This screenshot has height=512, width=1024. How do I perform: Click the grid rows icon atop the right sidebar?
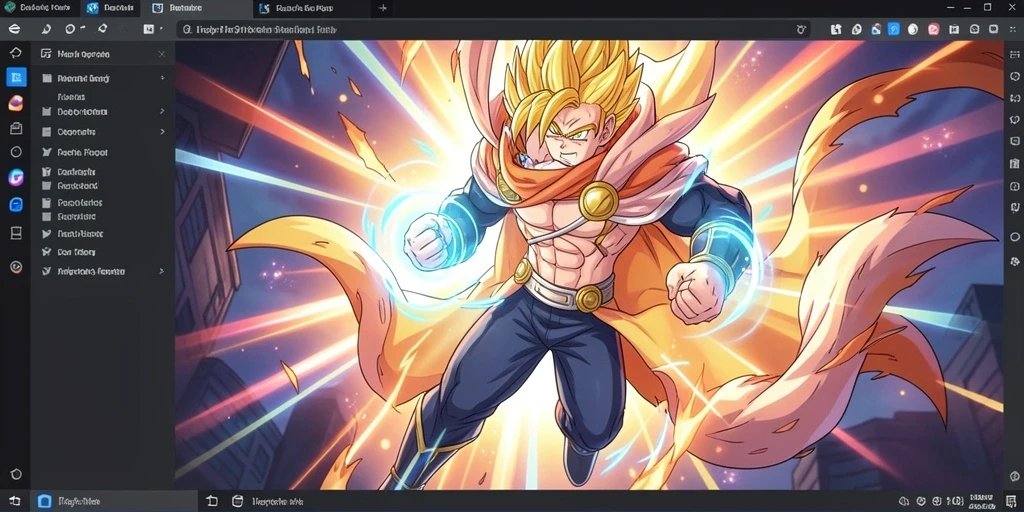[1014, 56]
